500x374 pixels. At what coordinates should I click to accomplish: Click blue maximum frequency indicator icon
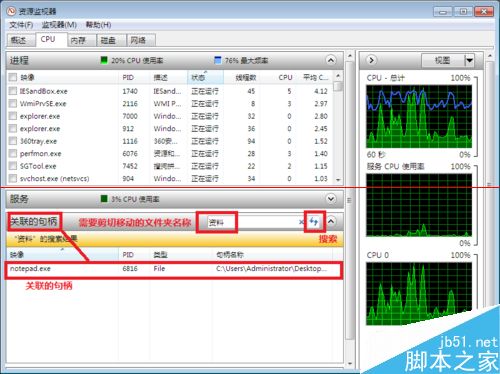coord(217,60)
